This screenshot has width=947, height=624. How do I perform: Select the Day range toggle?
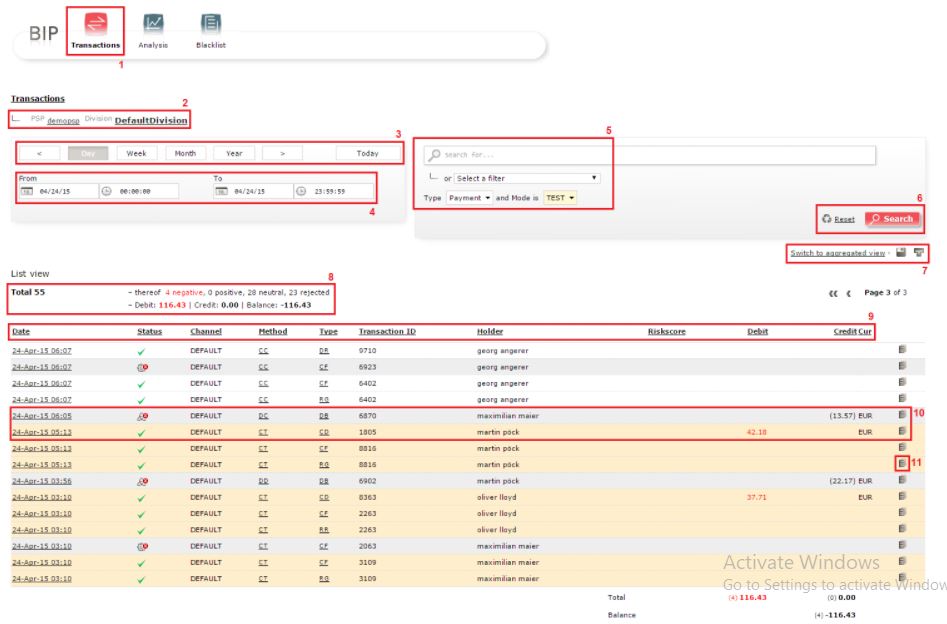click(x=88, y=153)
